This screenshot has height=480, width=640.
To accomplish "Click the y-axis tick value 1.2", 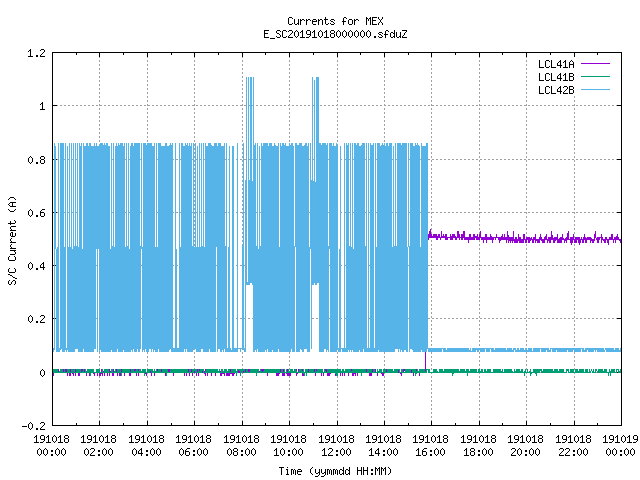I will [36, 53].
